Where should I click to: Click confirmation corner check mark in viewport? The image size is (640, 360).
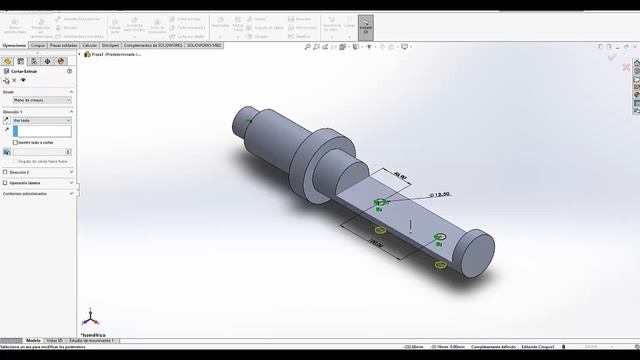[x=611, y=58]
